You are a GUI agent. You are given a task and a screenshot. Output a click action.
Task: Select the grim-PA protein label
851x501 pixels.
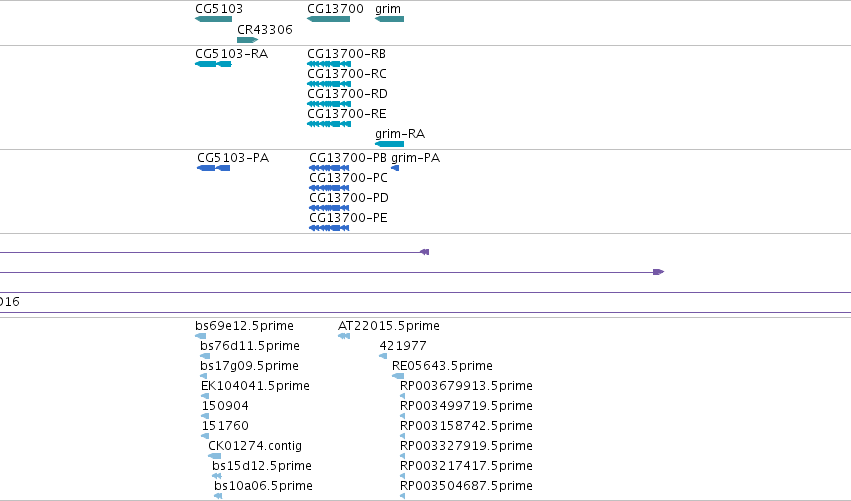coord(415,158)
